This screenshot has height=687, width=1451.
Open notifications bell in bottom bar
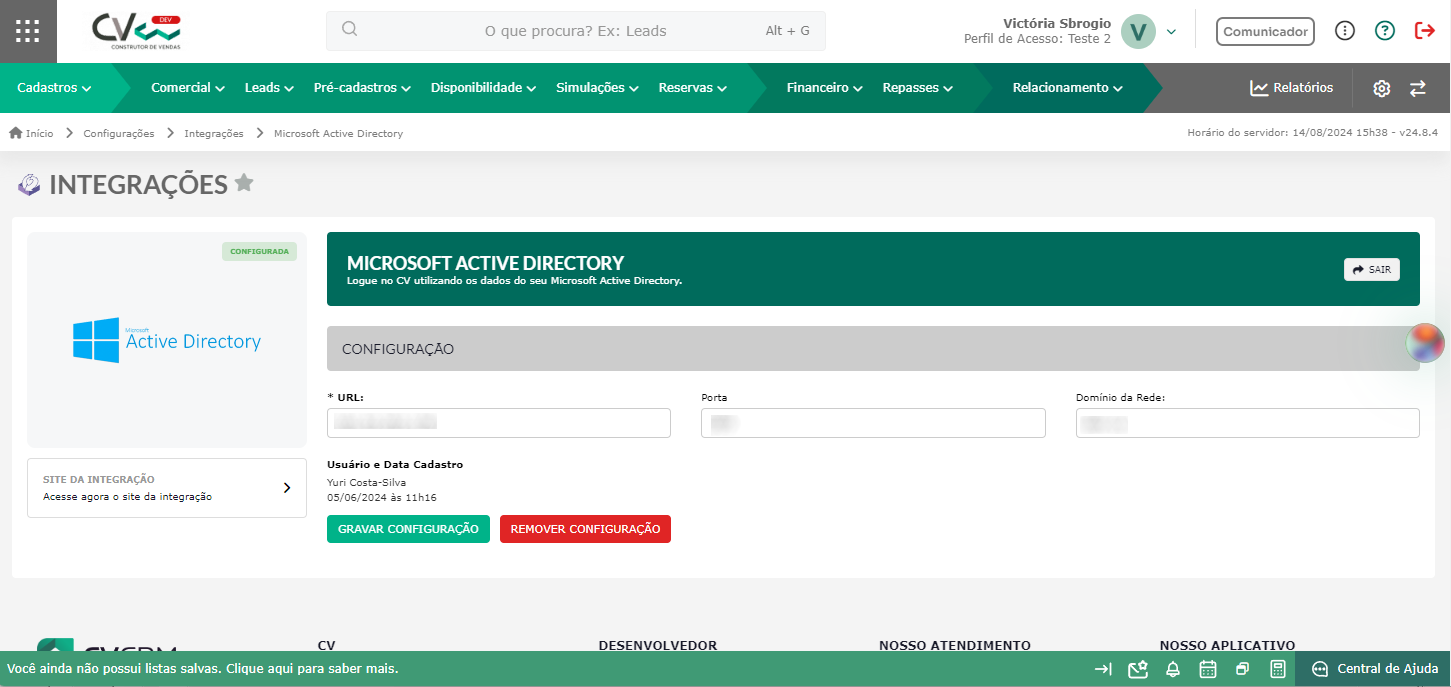(1173, 669)
